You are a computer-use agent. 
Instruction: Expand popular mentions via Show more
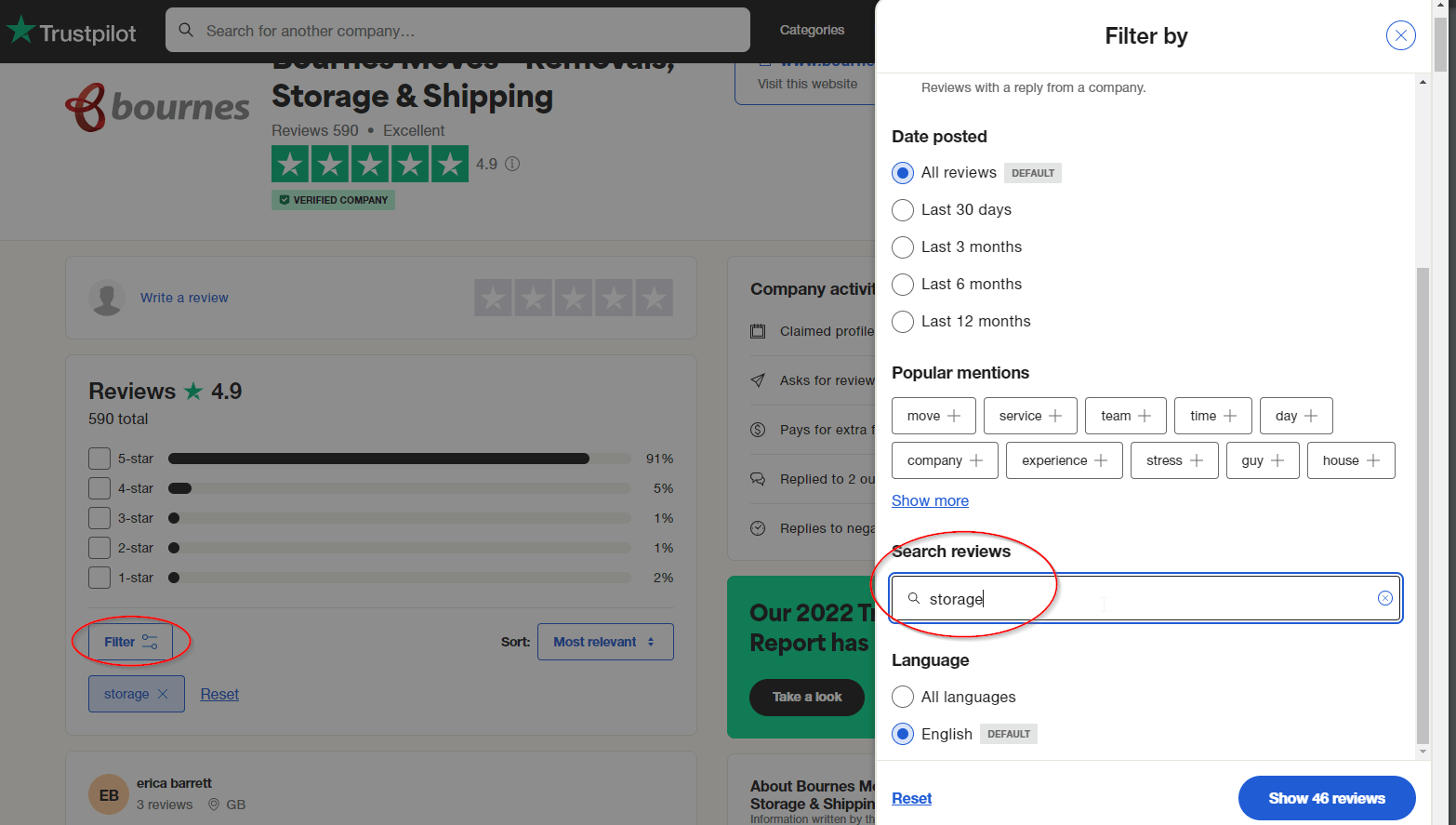[930, 500]
